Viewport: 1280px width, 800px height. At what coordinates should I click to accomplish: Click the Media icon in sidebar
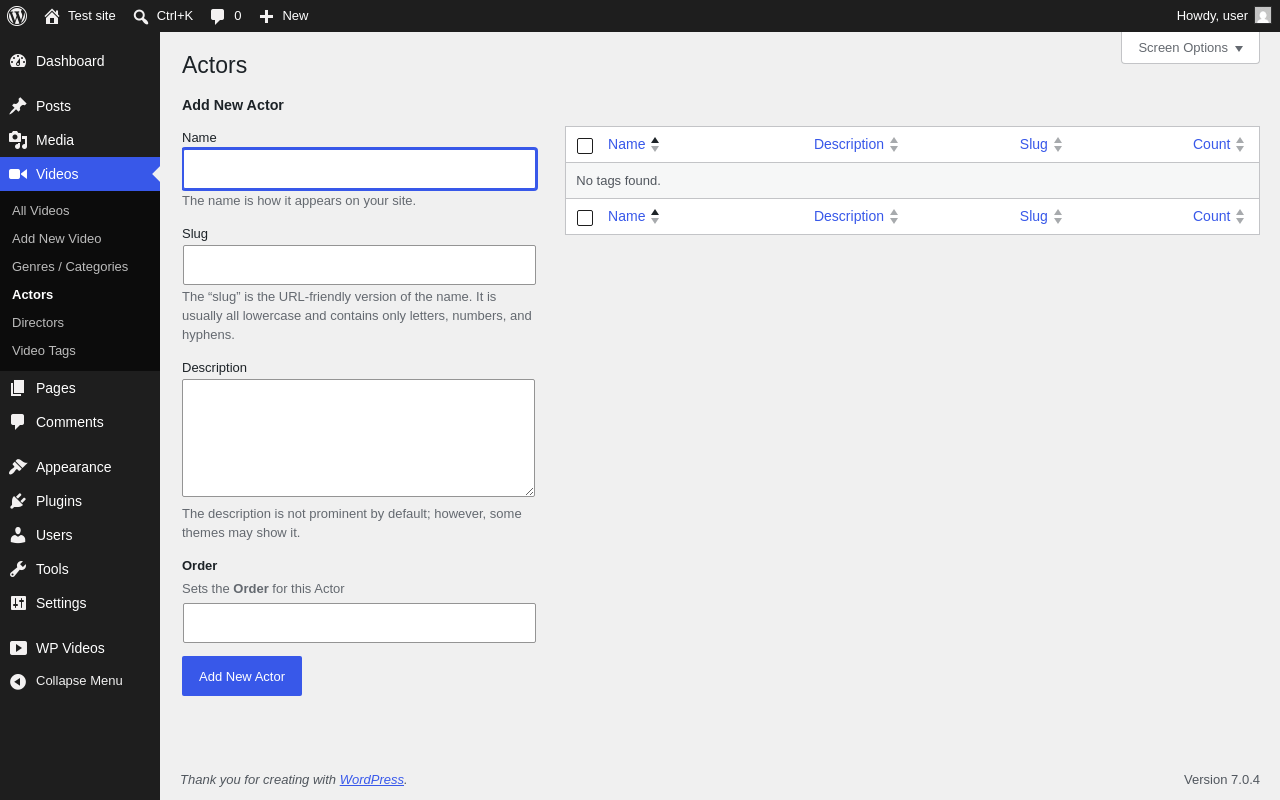(18, 140)
